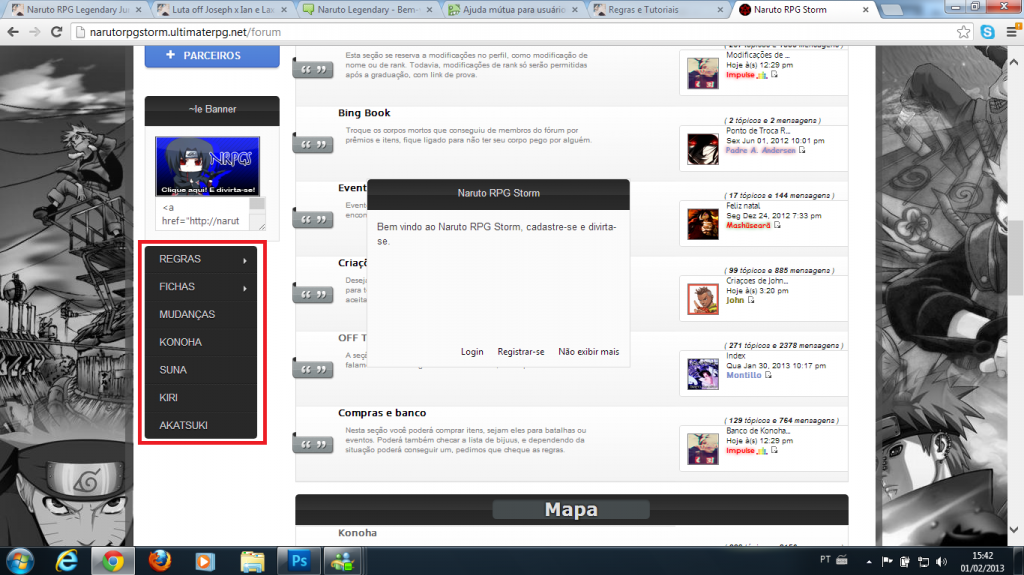Click the Montillo username link
This screenshot has width=1024, height=575.
tap(744, 375)
